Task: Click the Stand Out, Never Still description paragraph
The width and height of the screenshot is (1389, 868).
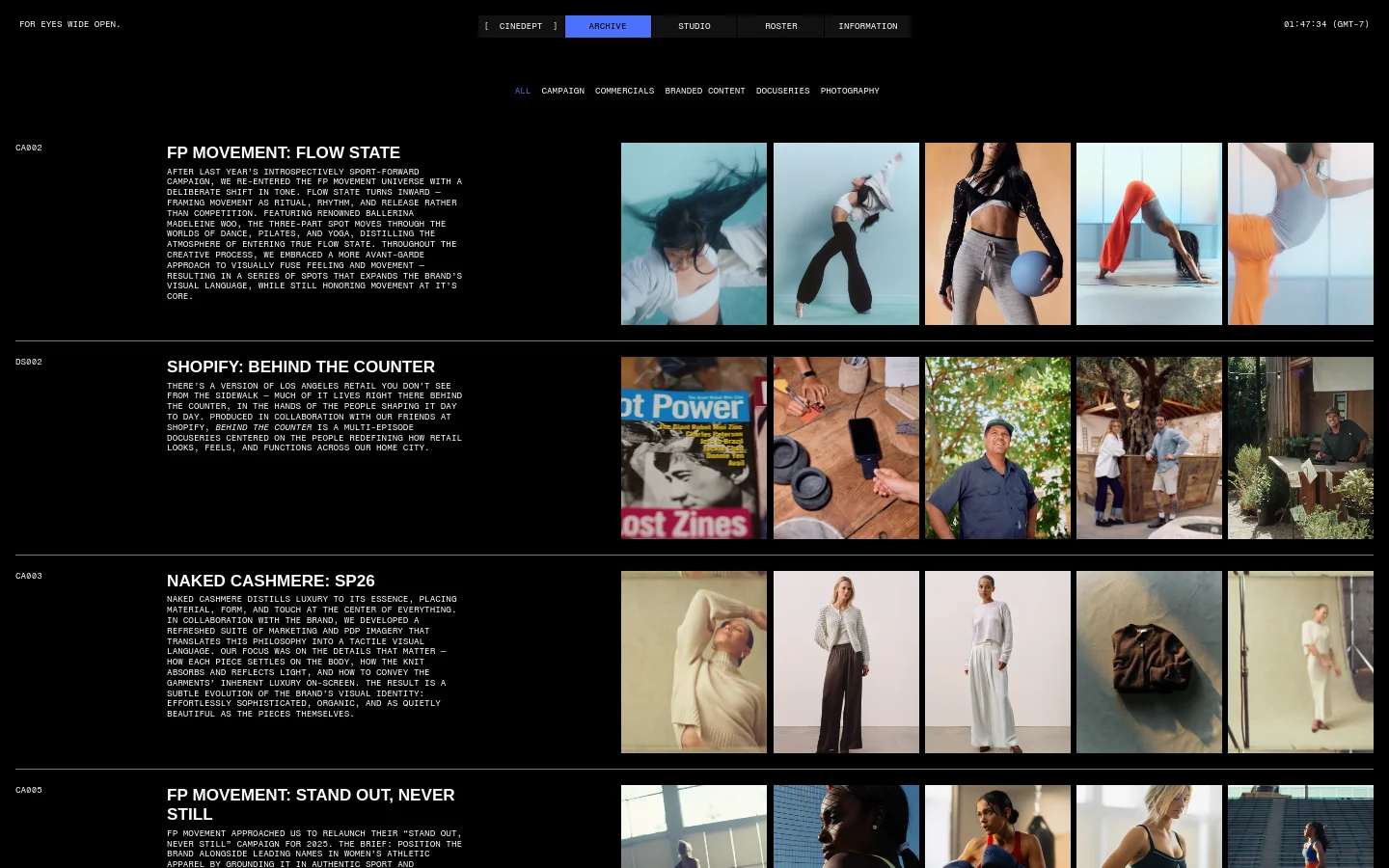Action: point(314,849)
